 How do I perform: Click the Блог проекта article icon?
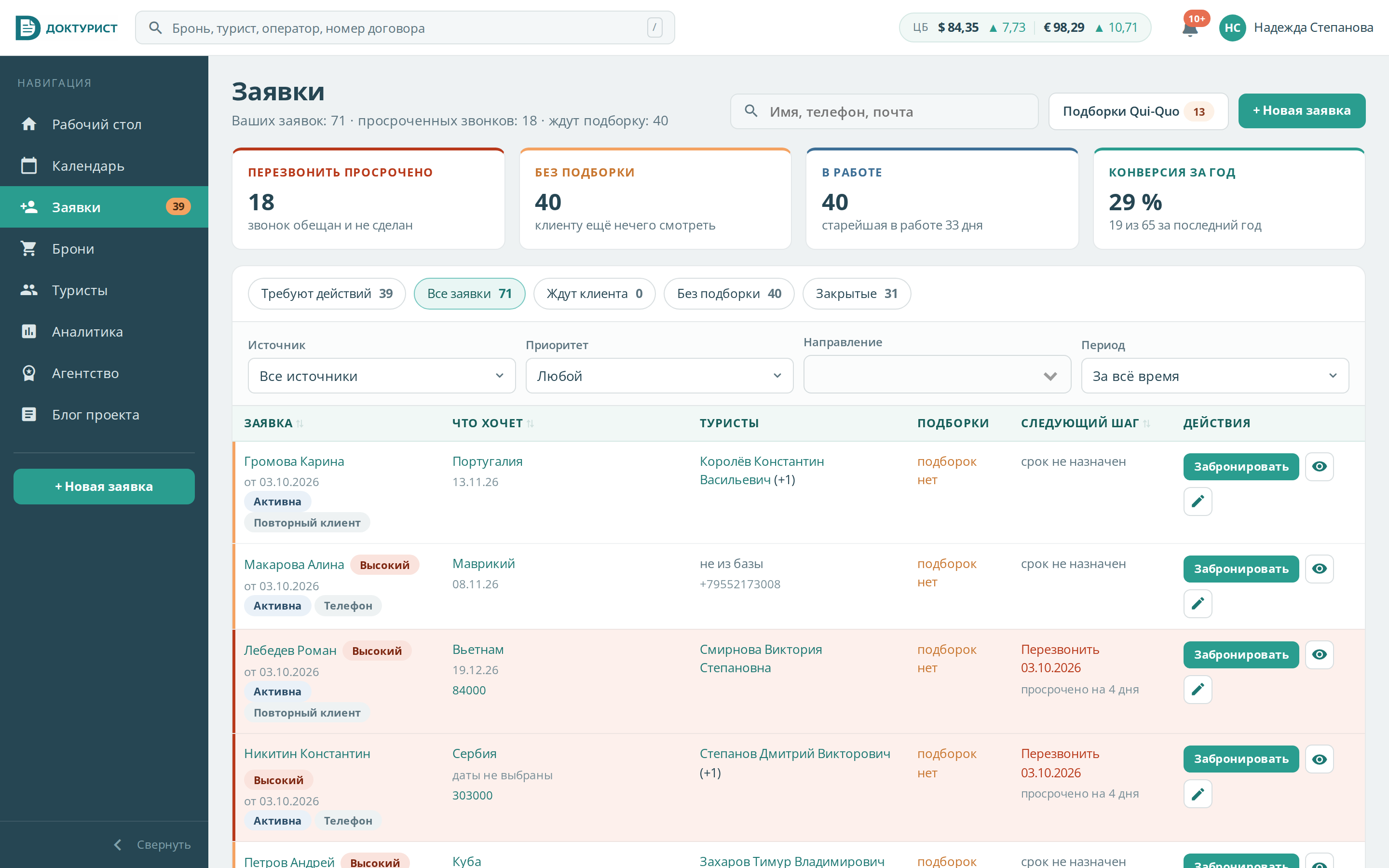[x=29, y=415]
